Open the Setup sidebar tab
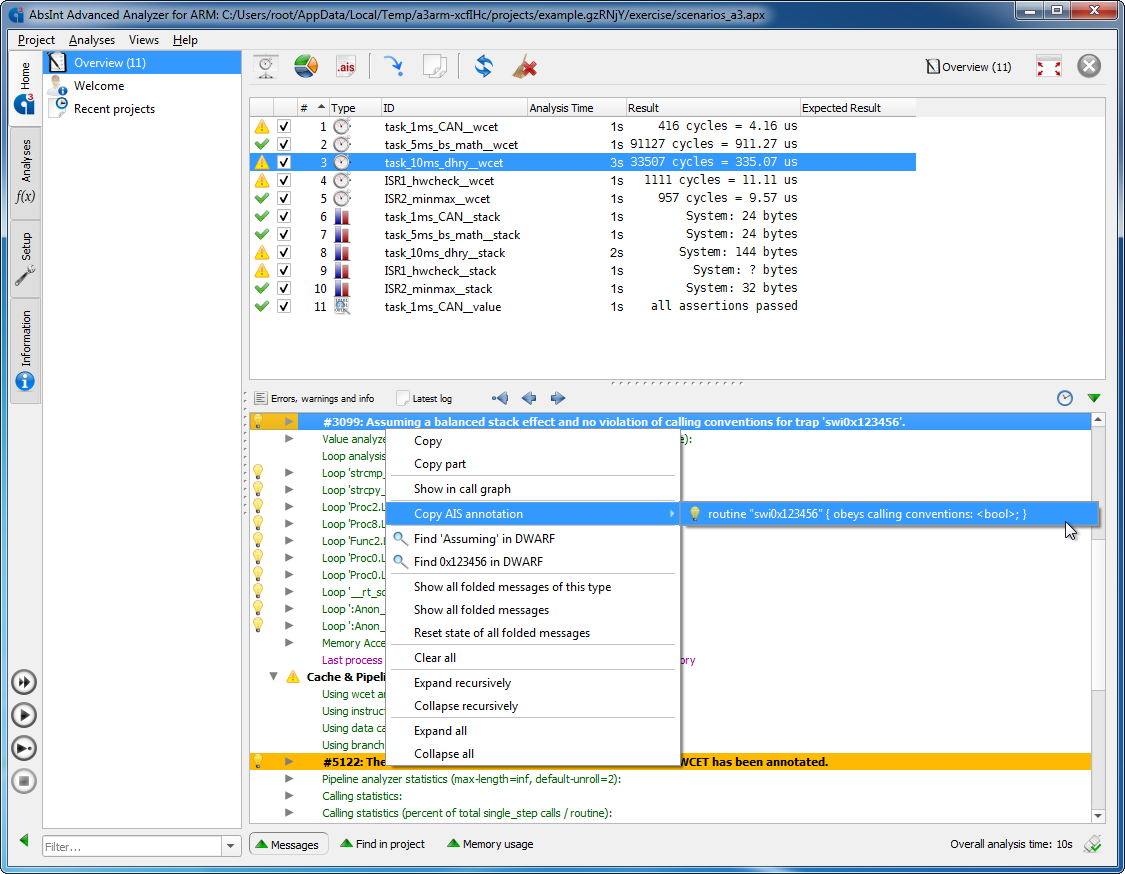This screenshot has width=1125, height=874. coord(25,258)
